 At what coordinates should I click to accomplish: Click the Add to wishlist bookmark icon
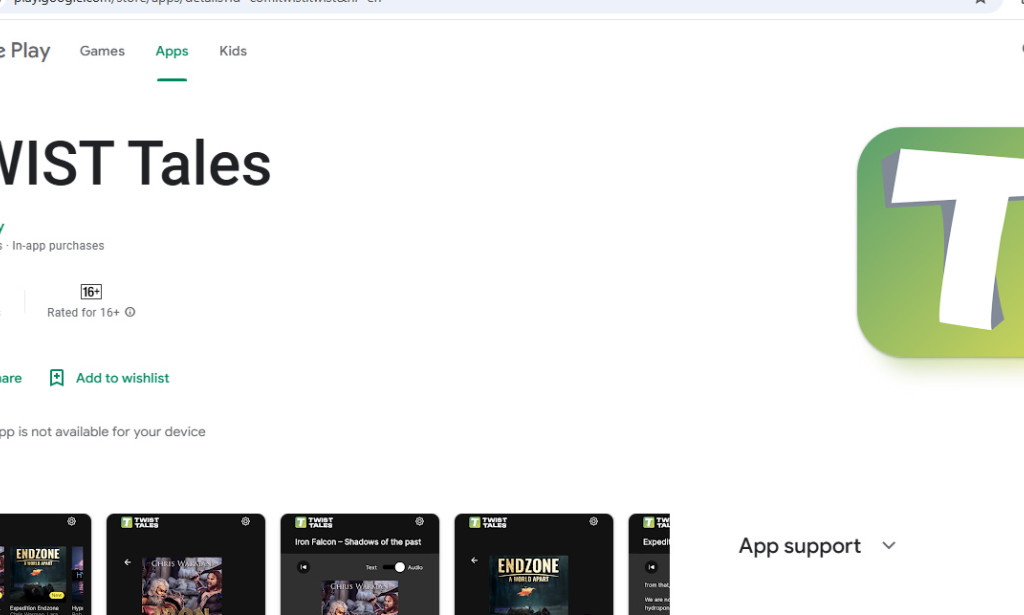point(57,378)
